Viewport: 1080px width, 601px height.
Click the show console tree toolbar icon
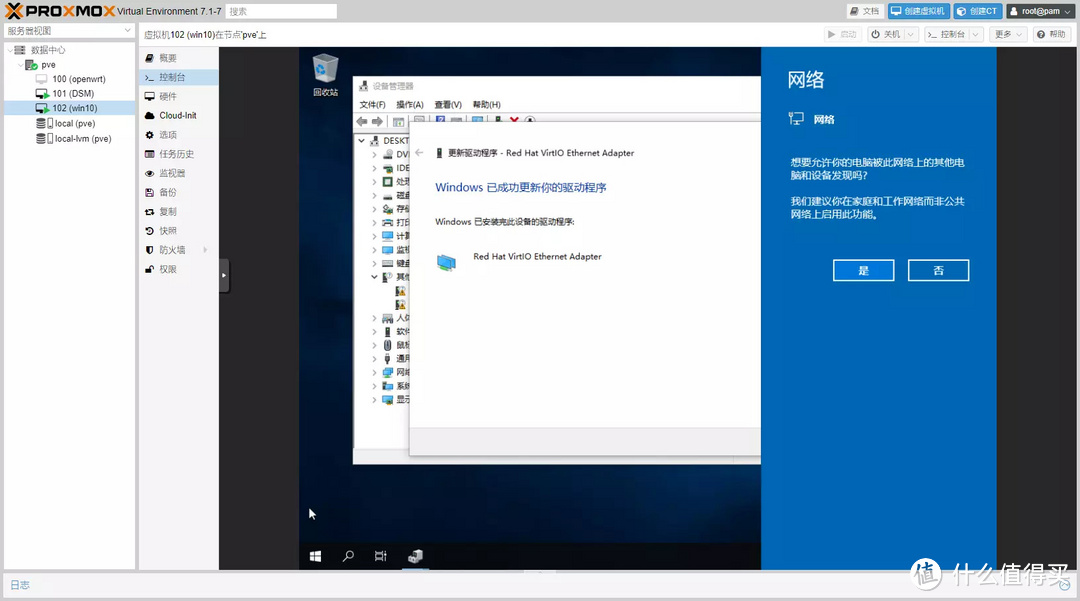pyautogui.click(x=398, y=122)
